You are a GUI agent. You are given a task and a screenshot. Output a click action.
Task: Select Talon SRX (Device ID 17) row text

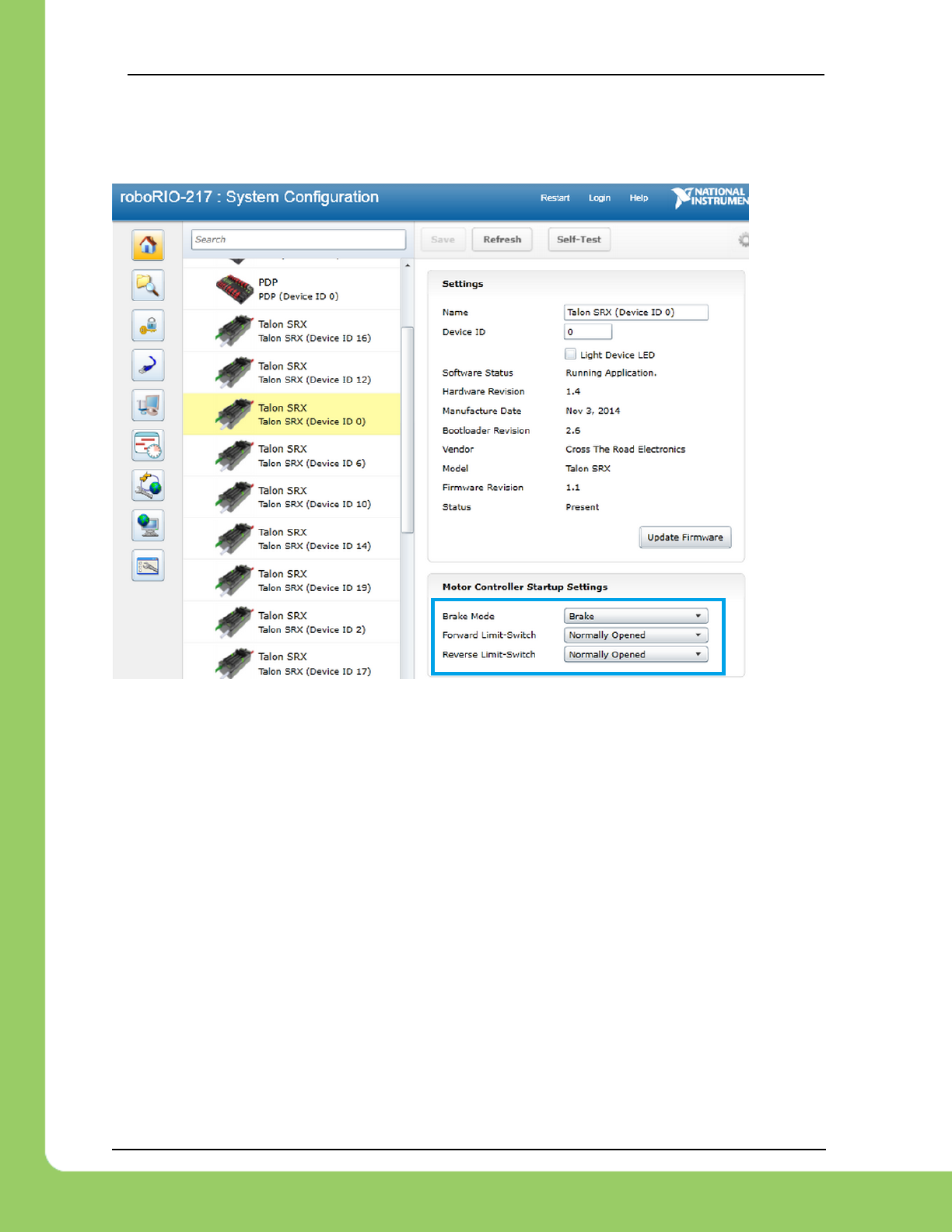pos(315,671)
